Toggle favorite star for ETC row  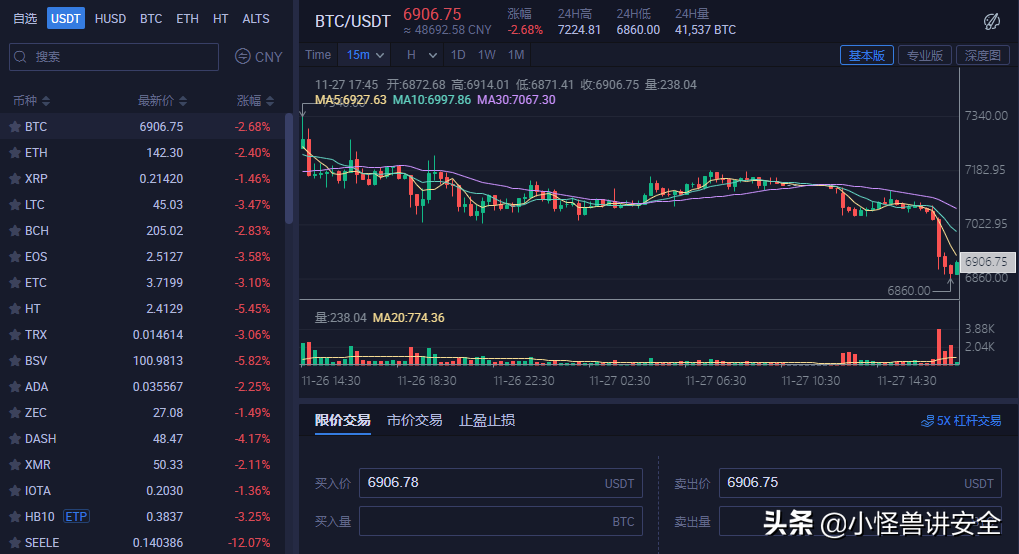click(x=14, y=283)
